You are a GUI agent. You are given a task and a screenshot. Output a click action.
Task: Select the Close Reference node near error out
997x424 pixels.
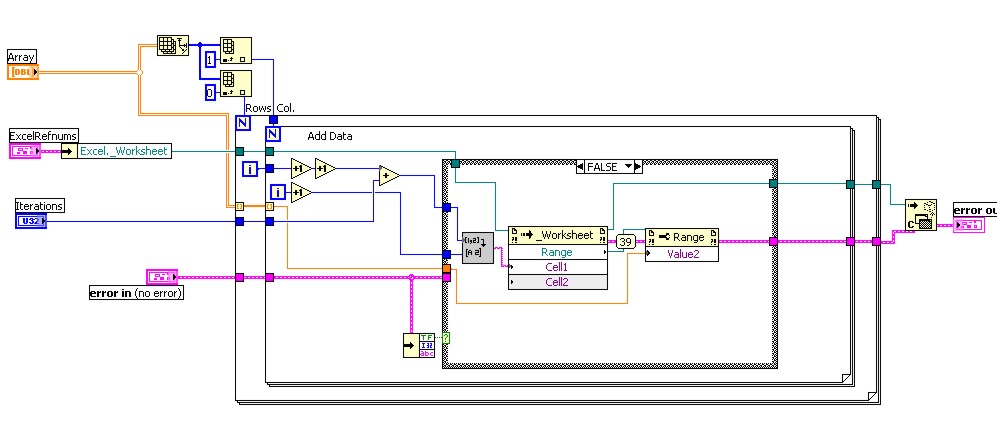tap(921, 215)
